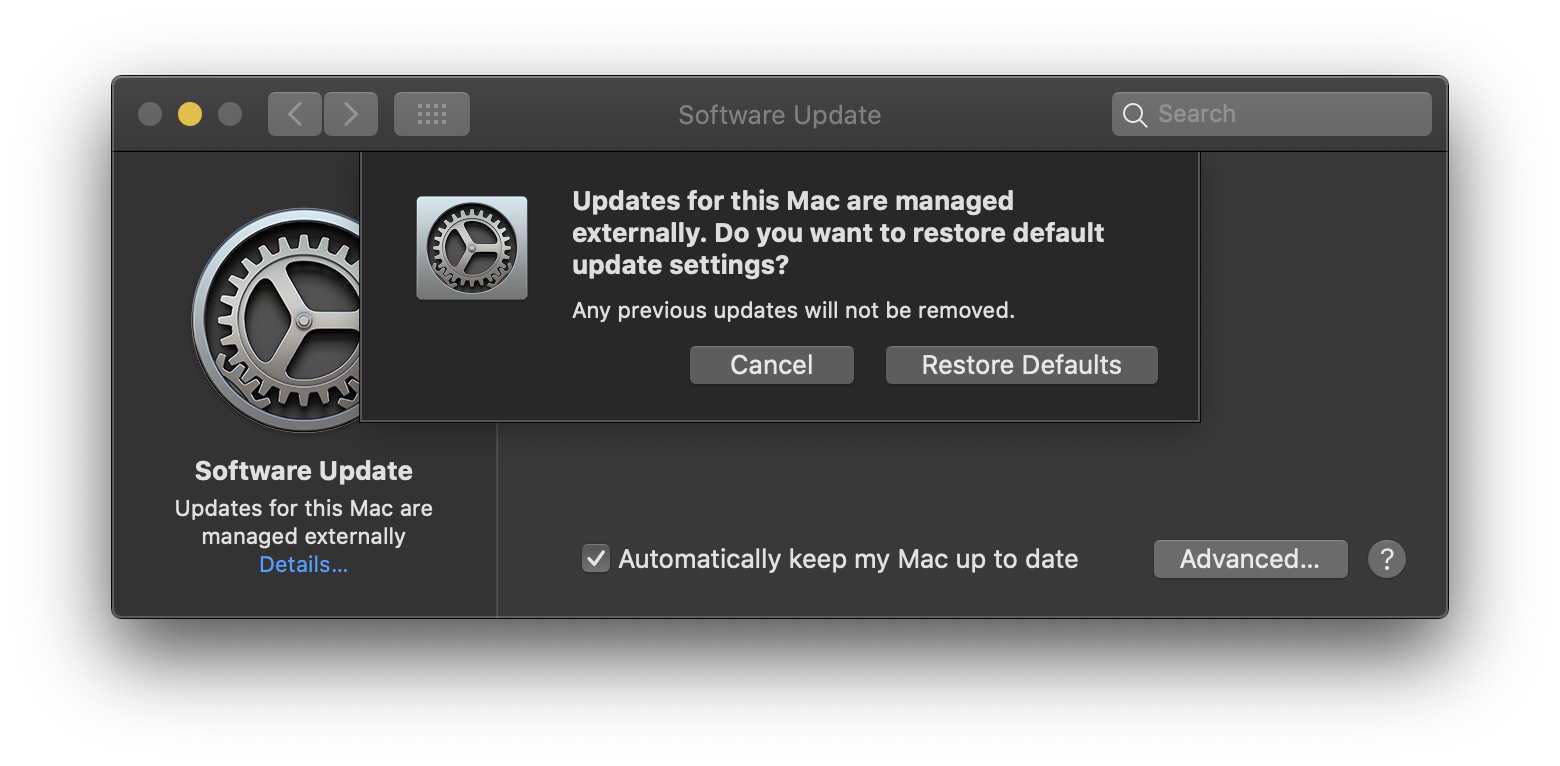This screenshot has height=766, width=1560.
Task: Open help with the question mark button
Action: 1387,559
